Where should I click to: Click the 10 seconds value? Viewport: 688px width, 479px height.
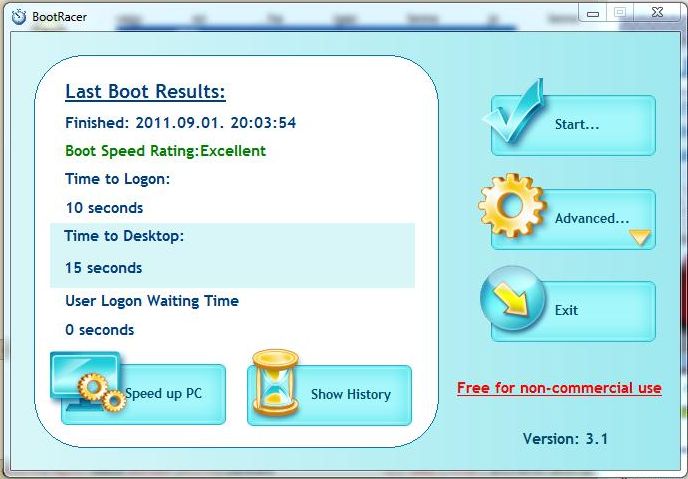pos(104,207)
